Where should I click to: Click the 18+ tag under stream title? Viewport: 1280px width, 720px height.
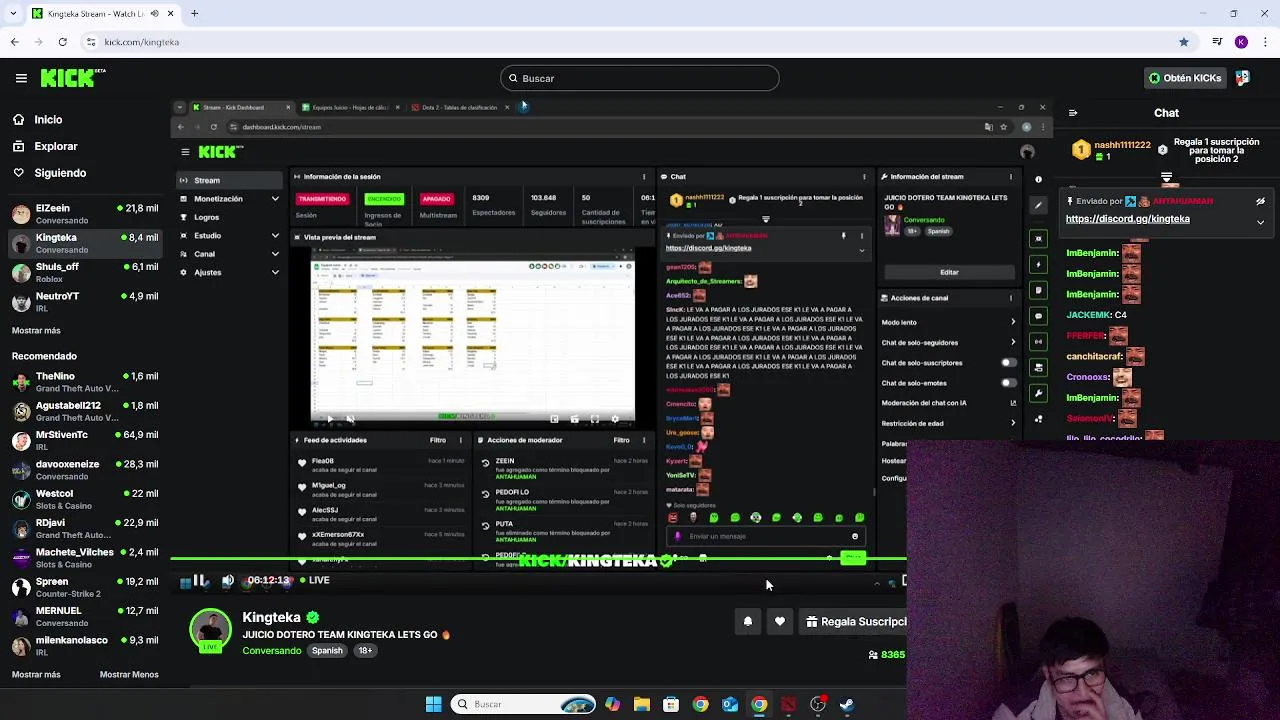[x=365, y=651]
